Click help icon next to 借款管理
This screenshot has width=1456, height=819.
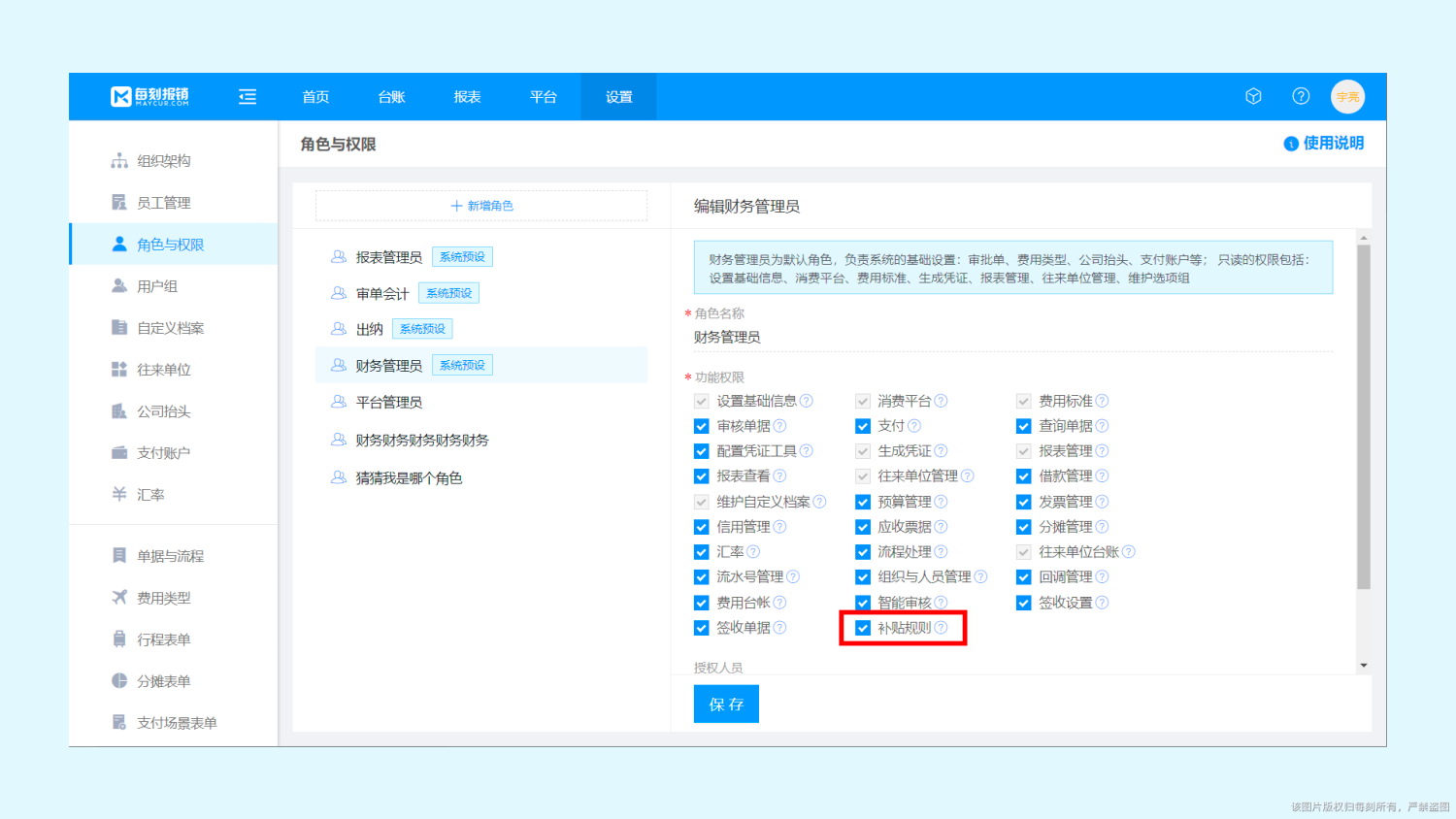pyautogui.click(x=1102, y=476)
